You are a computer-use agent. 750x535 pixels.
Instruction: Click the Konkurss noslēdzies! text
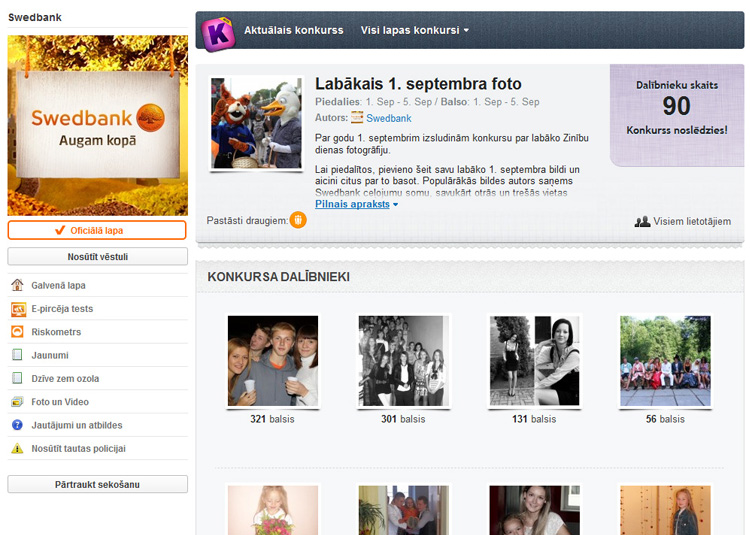(677, 130)
